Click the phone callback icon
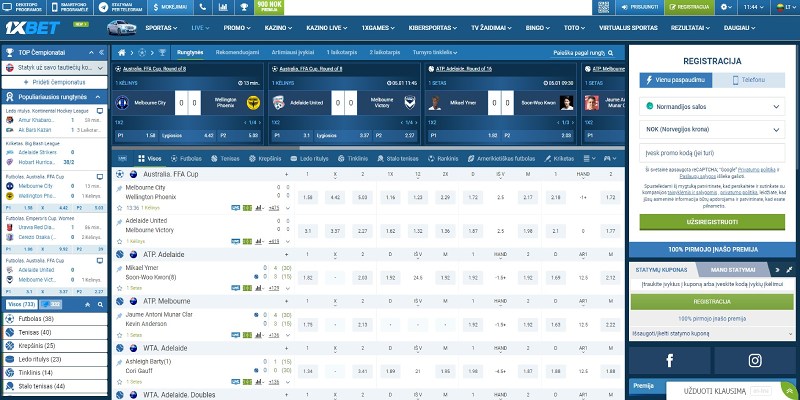800x400 pixels. pos(203,7)
